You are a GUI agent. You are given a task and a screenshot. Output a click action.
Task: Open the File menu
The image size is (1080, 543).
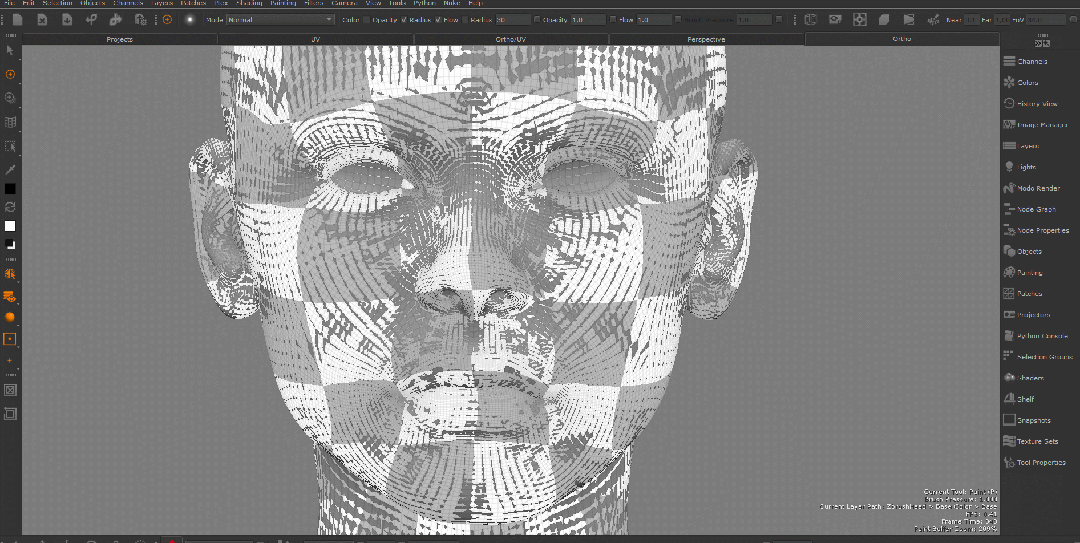pyautogui.click(x=10, y=3)
